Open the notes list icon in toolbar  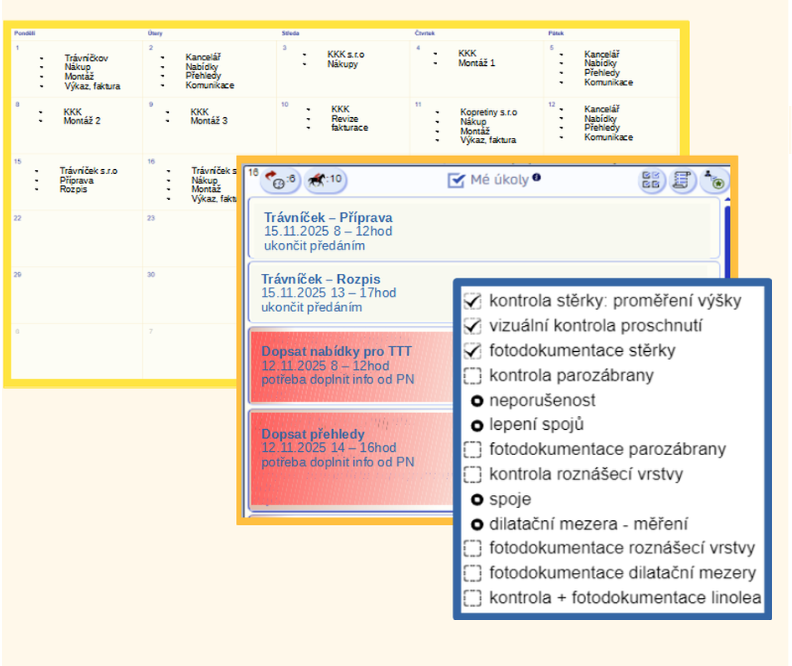click(x=683, y=181)
